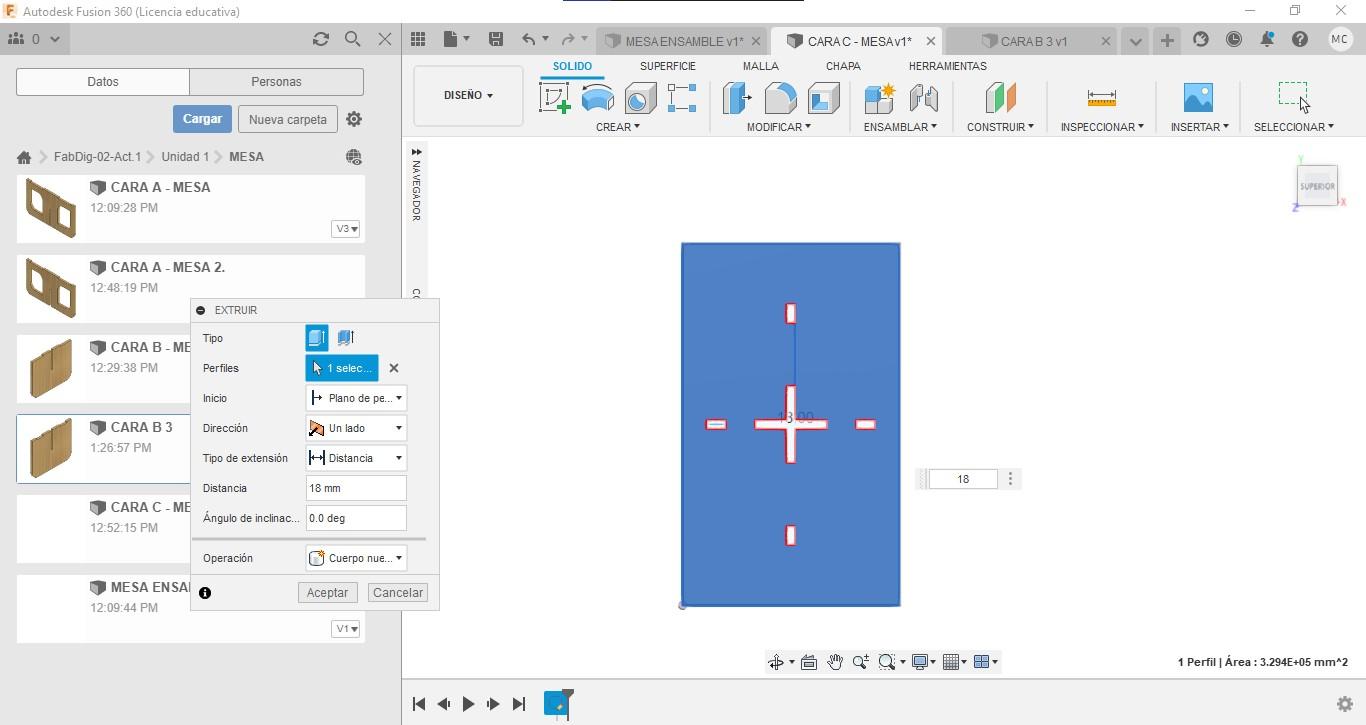1366x725 pixels.
Task: Click the Cargar button
Action: coord(202,119)
